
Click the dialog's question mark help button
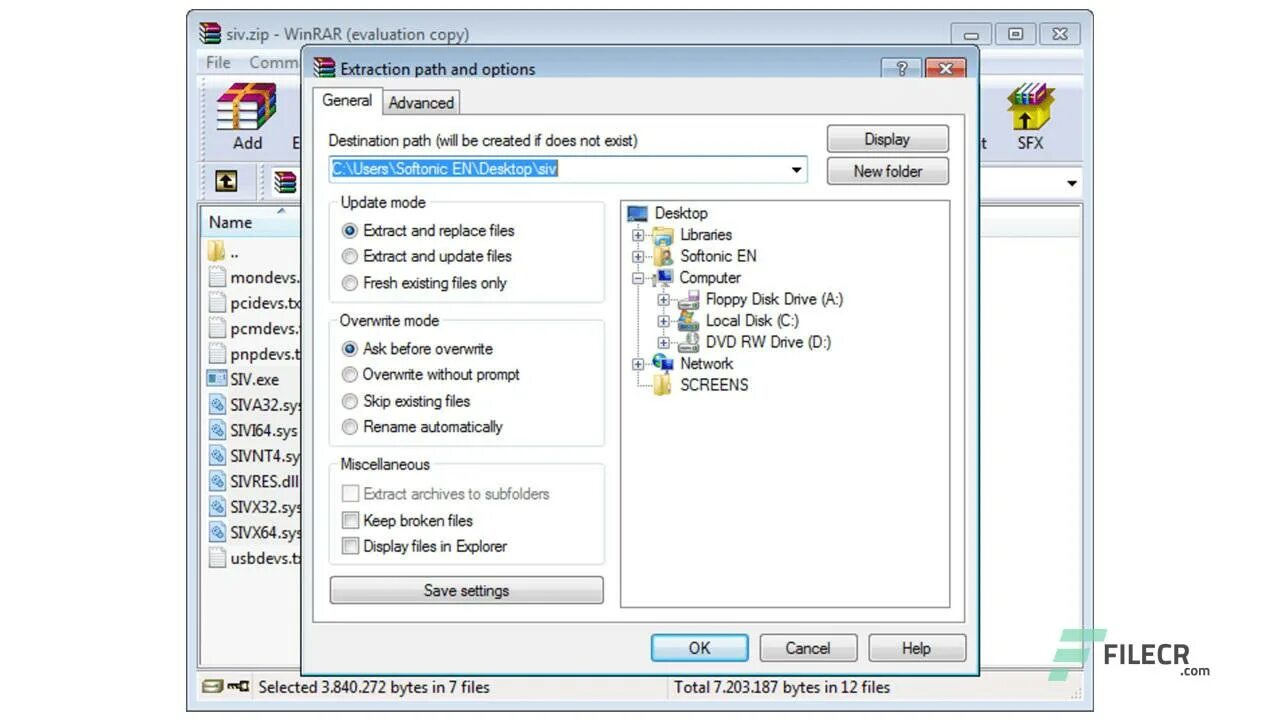pyautogui.click(x=901, y=69)
